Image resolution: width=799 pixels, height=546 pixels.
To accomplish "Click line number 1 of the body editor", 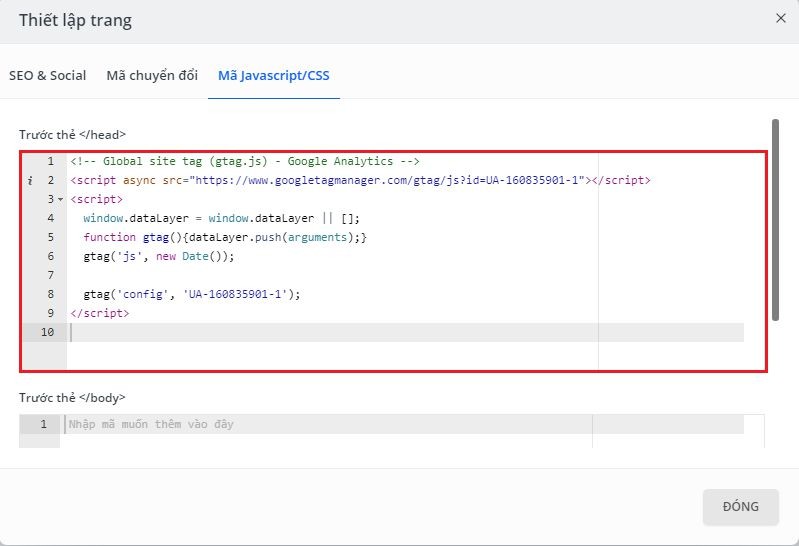I will click(x=43, y=424).
